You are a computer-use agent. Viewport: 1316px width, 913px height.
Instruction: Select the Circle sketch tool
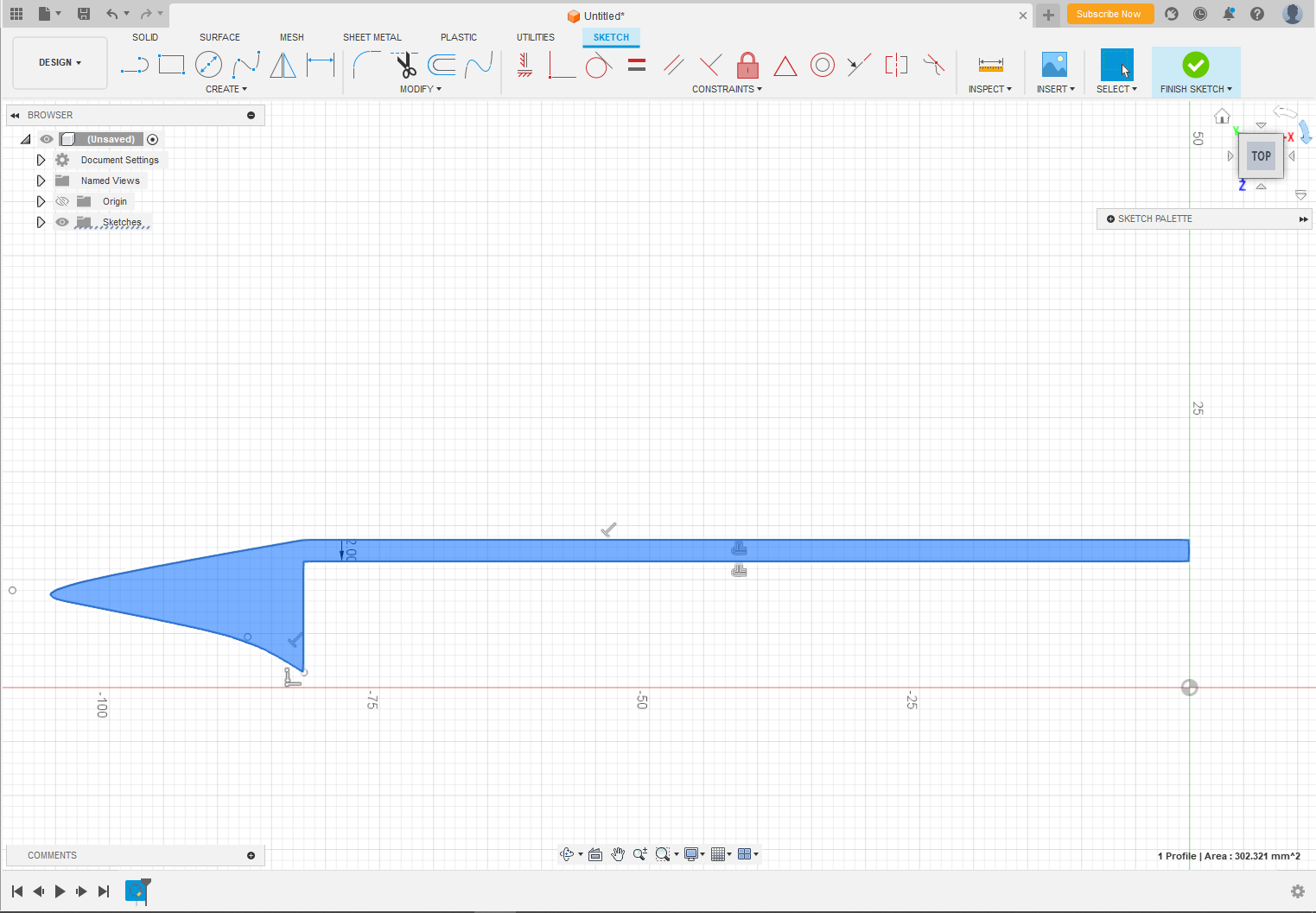[208, 65]
